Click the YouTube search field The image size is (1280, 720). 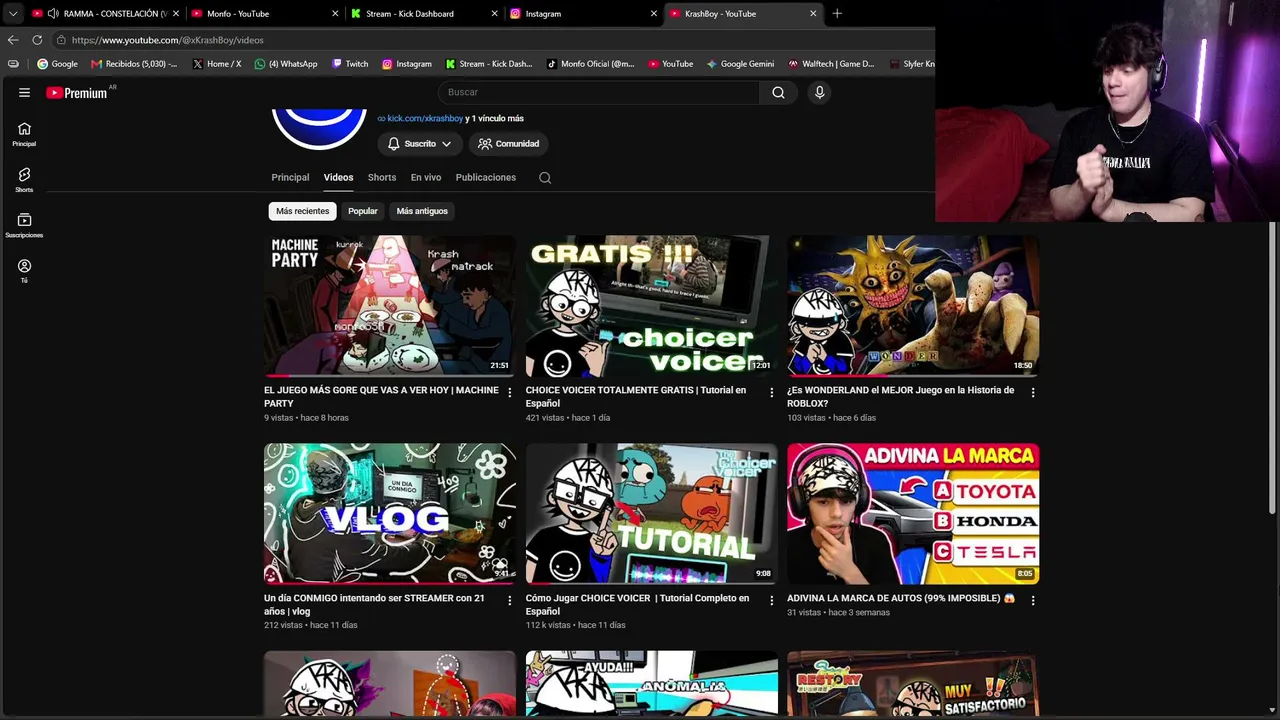(598, 92)
